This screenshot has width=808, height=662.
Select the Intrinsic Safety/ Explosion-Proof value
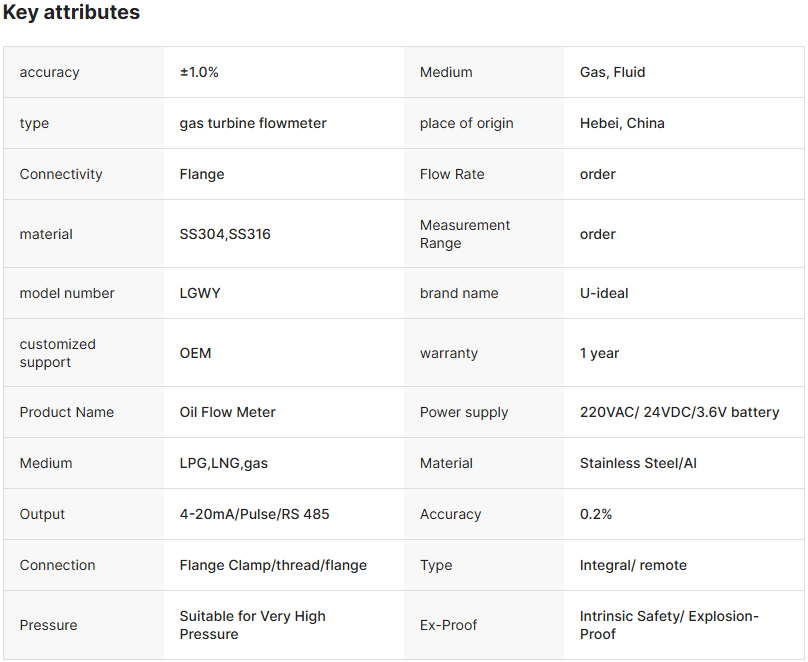click(x=669, y=625)
